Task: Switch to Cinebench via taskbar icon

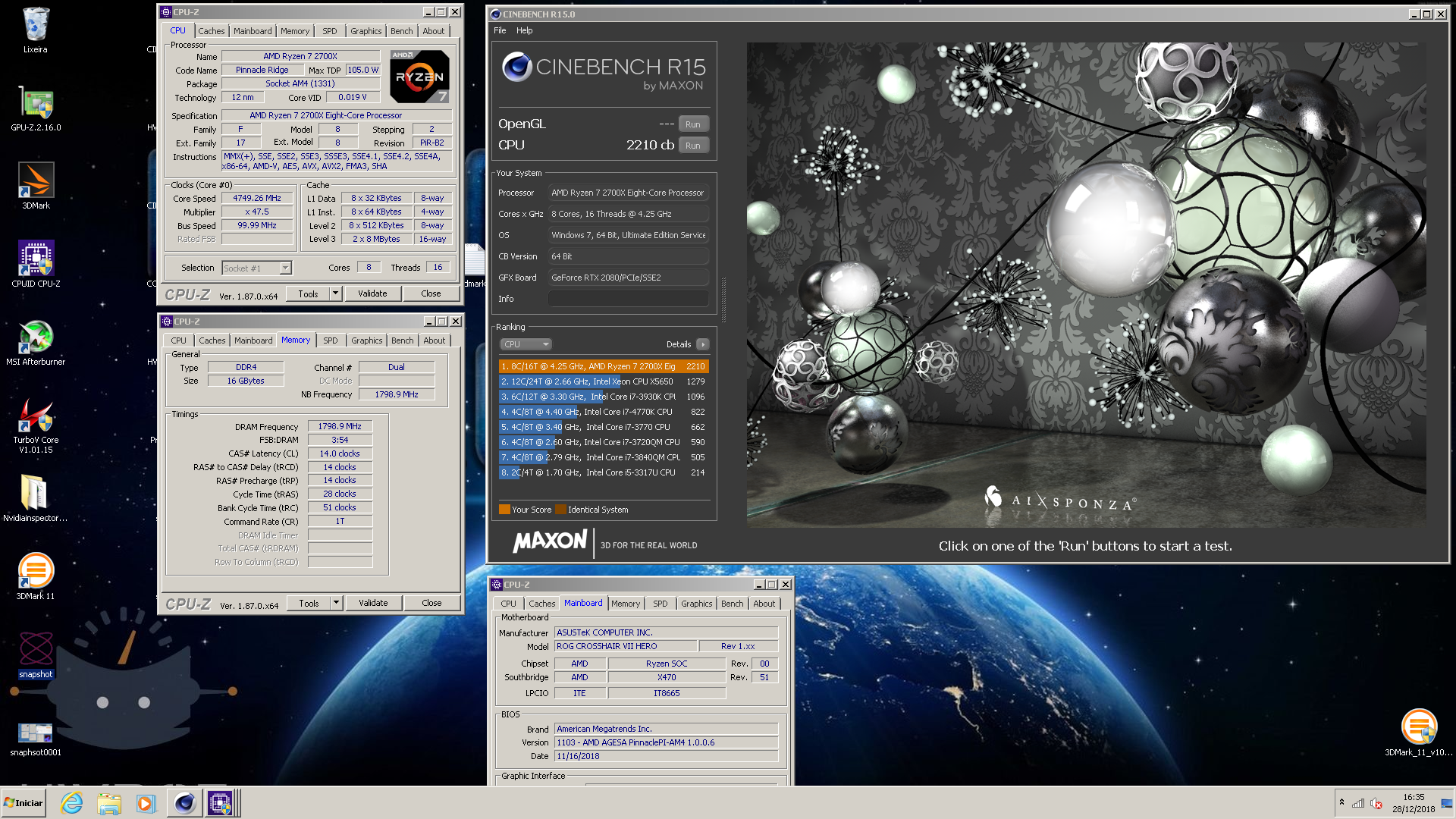Action: [184, 803]
